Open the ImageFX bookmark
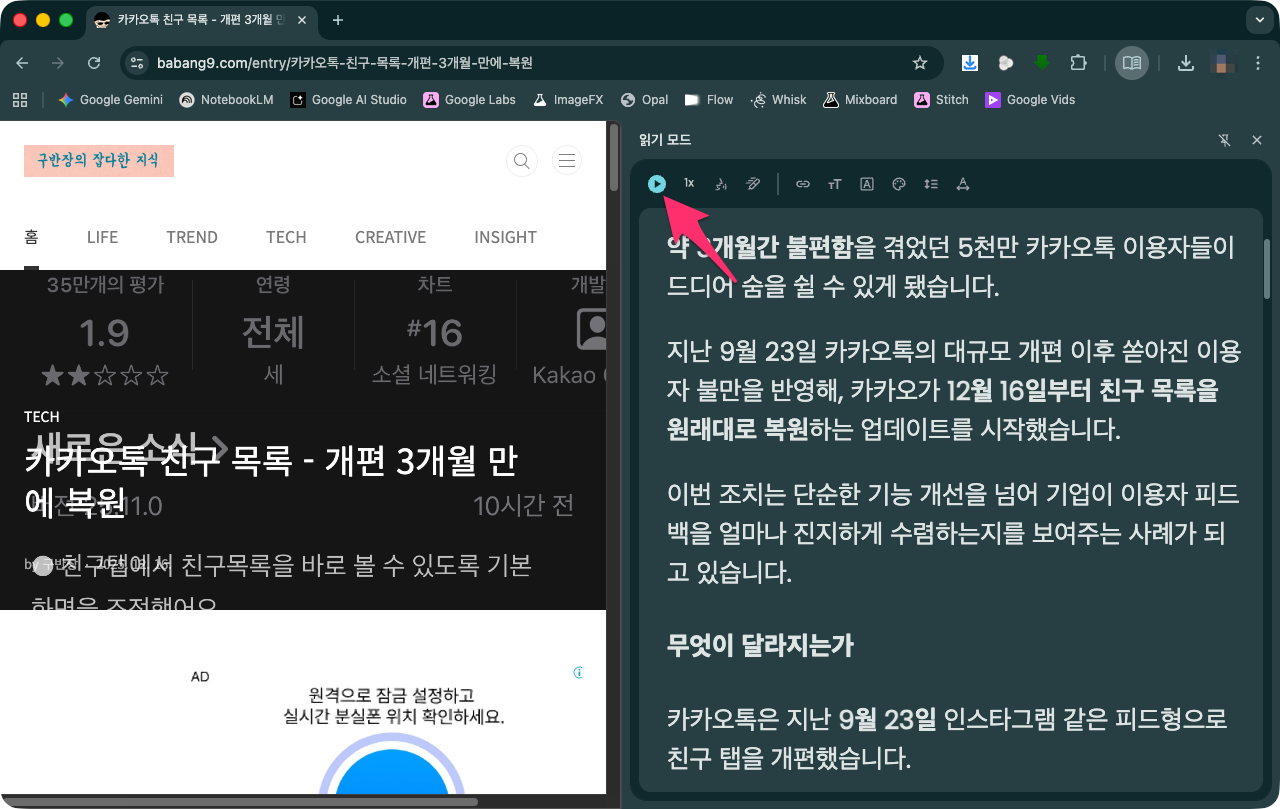This screenshot has height=809, width=1280. pos(567,100)
